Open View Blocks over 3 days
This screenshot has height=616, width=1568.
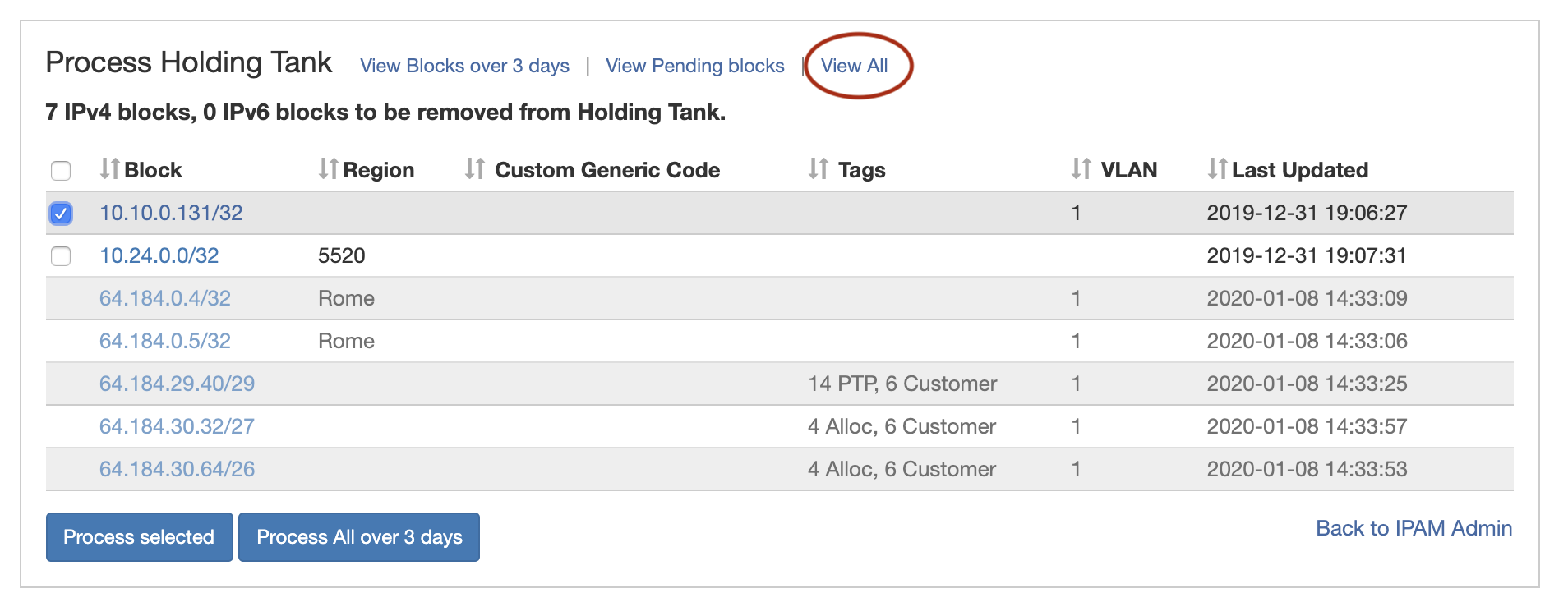tap(464, 66)
